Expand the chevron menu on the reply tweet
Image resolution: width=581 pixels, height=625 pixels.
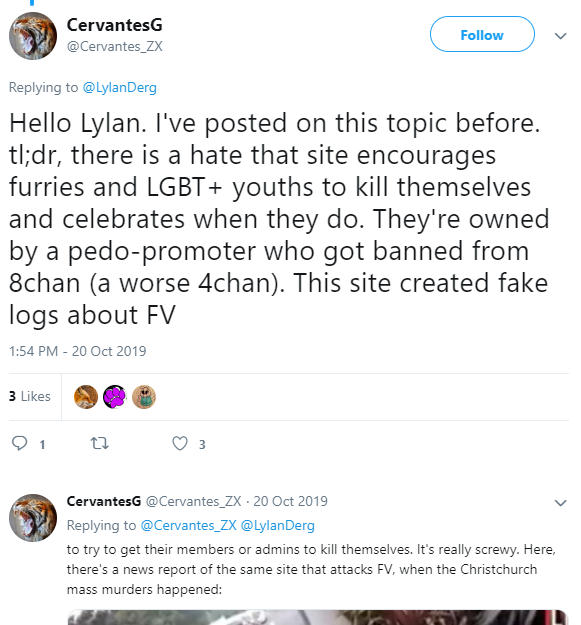click(560, 503)
